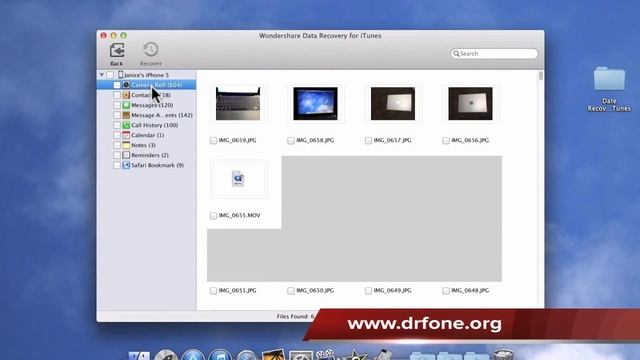The width and height of the screenshot is (640, 360).
Task: Select the IMG_0656.JPG checkbox
Action: (x=446, y=140)
